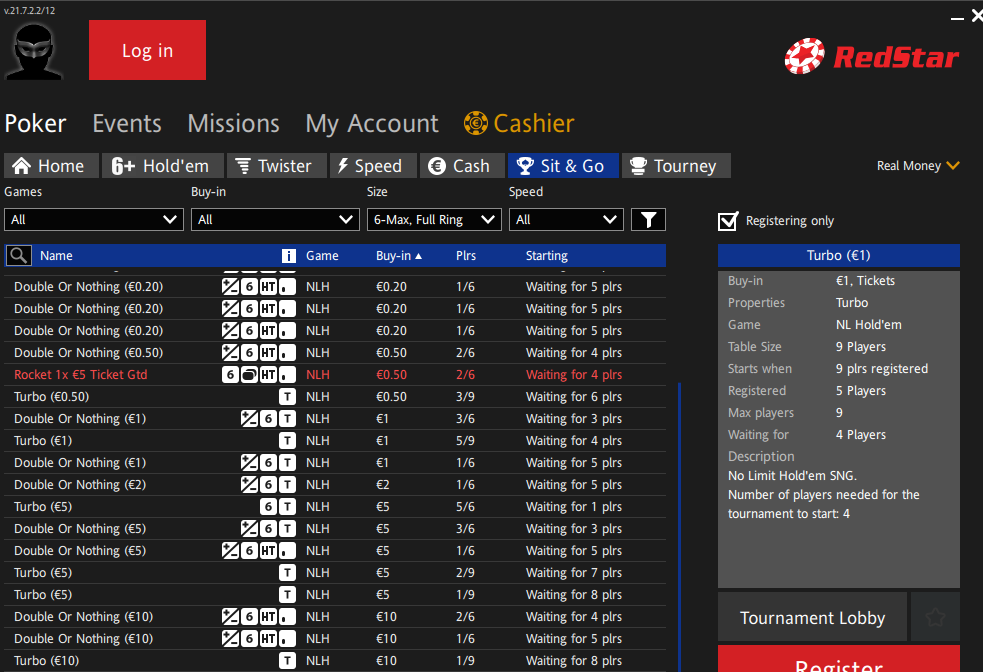Sort by the Name column header
Screen dimensions: 983x672
pyautogui.click(x=56, y=256)
